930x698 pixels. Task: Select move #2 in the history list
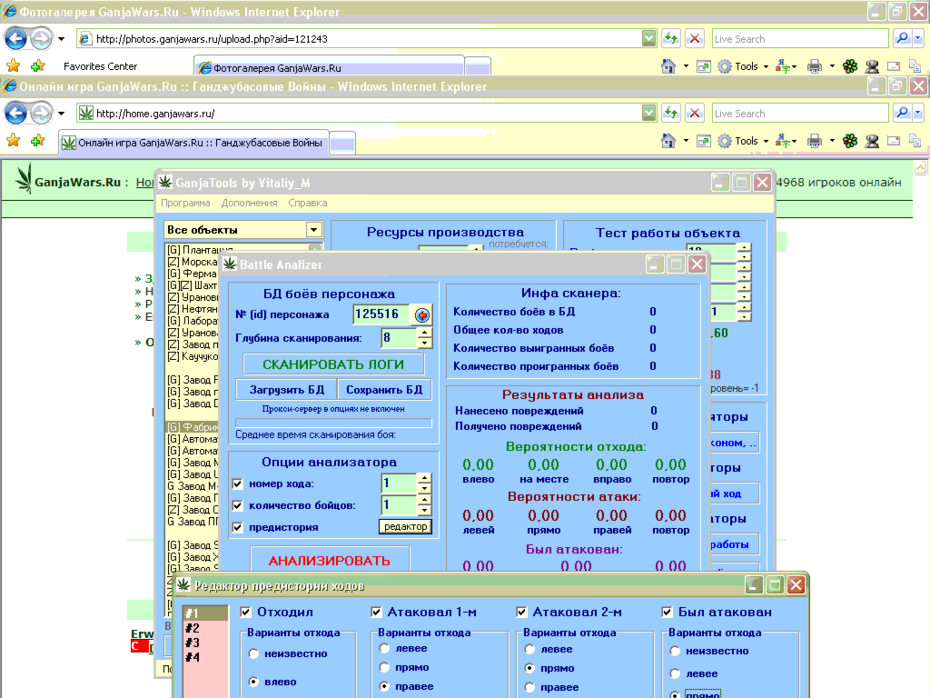coord(205,628)
